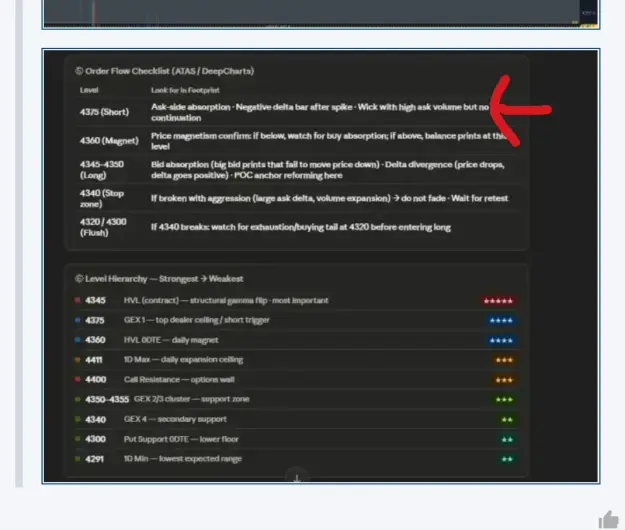Image resolution: width=625 pixels, height=530 pixels.
Task: Click 'Call Resistance — options wall' text
Action: tap(179, 379)
